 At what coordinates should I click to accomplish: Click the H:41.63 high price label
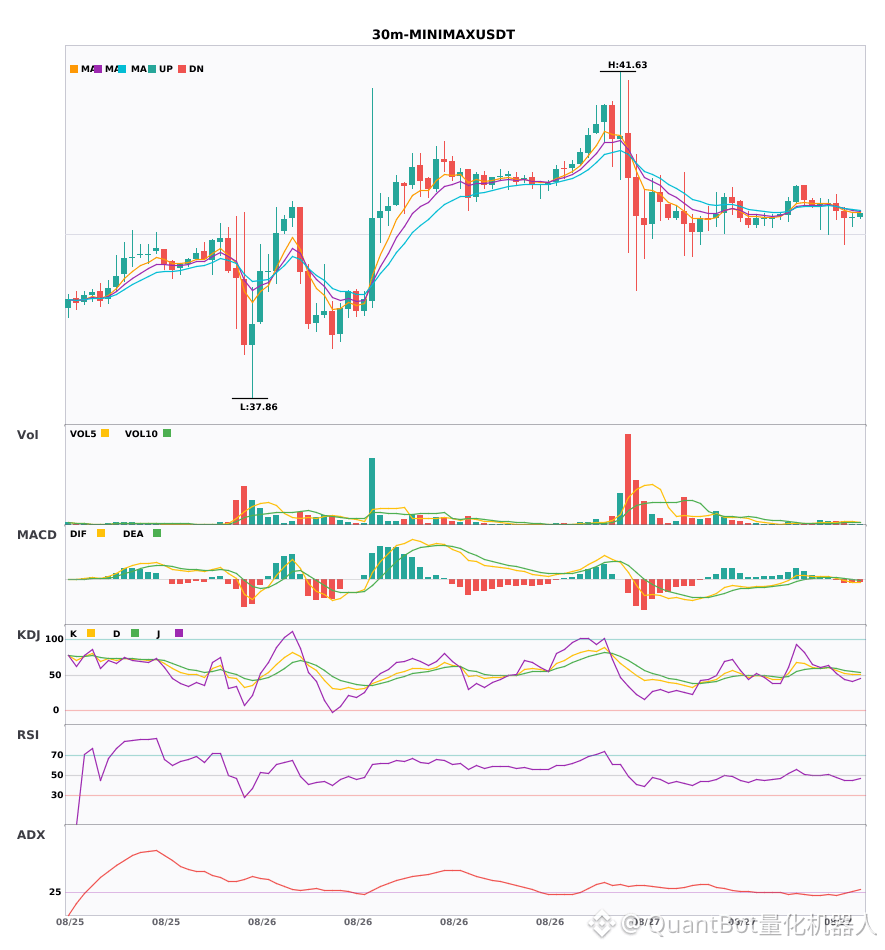[628, 65]
